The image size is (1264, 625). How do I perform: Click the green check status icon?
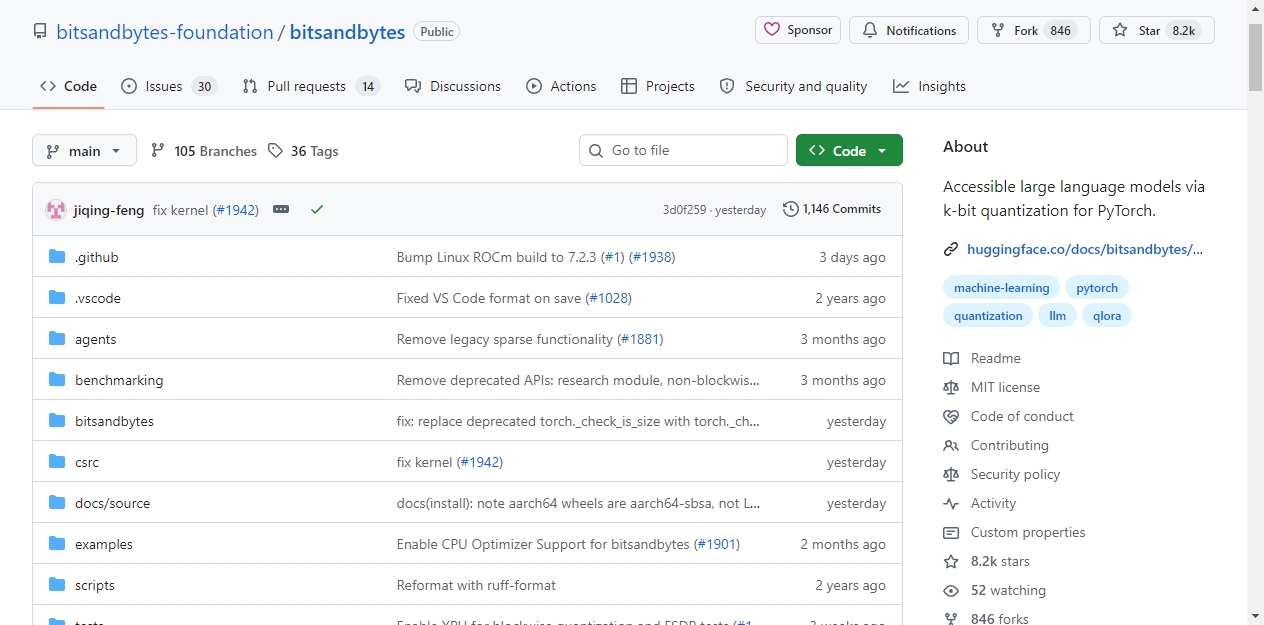(x=317, y=210)
